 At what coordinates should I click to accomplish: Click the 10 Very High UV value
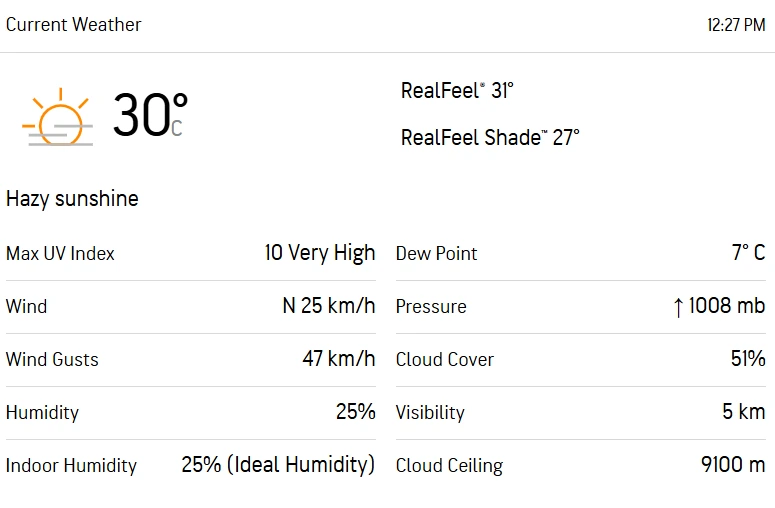[320, 254]
